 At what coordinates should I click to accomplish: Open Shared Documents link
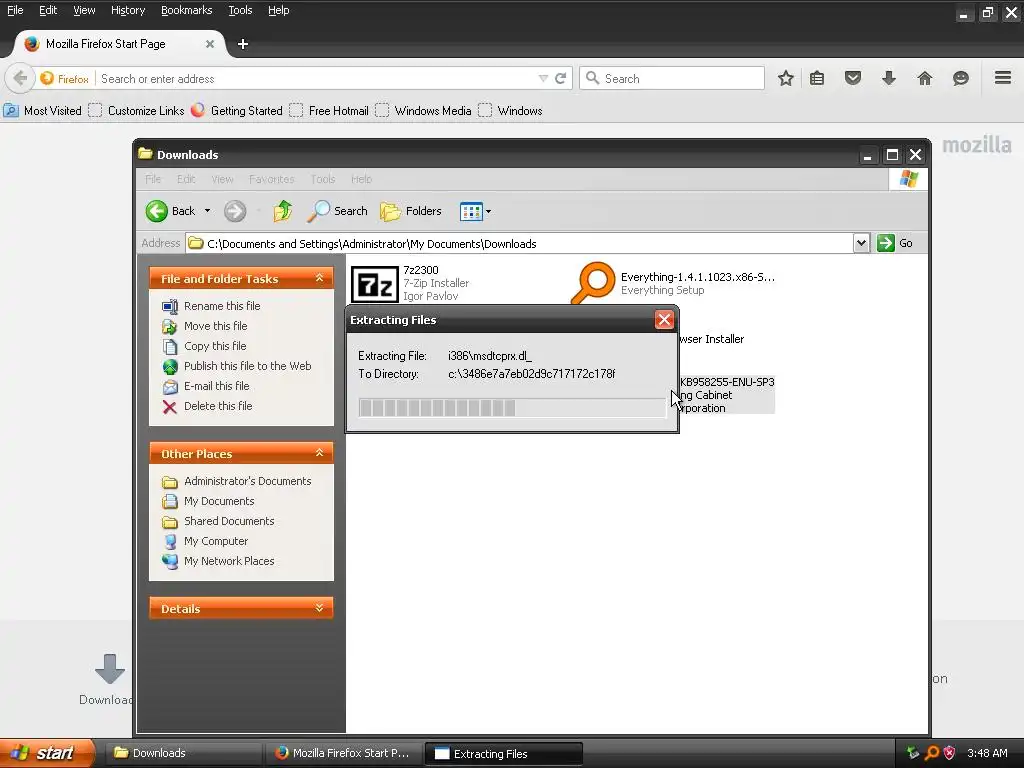229,521
